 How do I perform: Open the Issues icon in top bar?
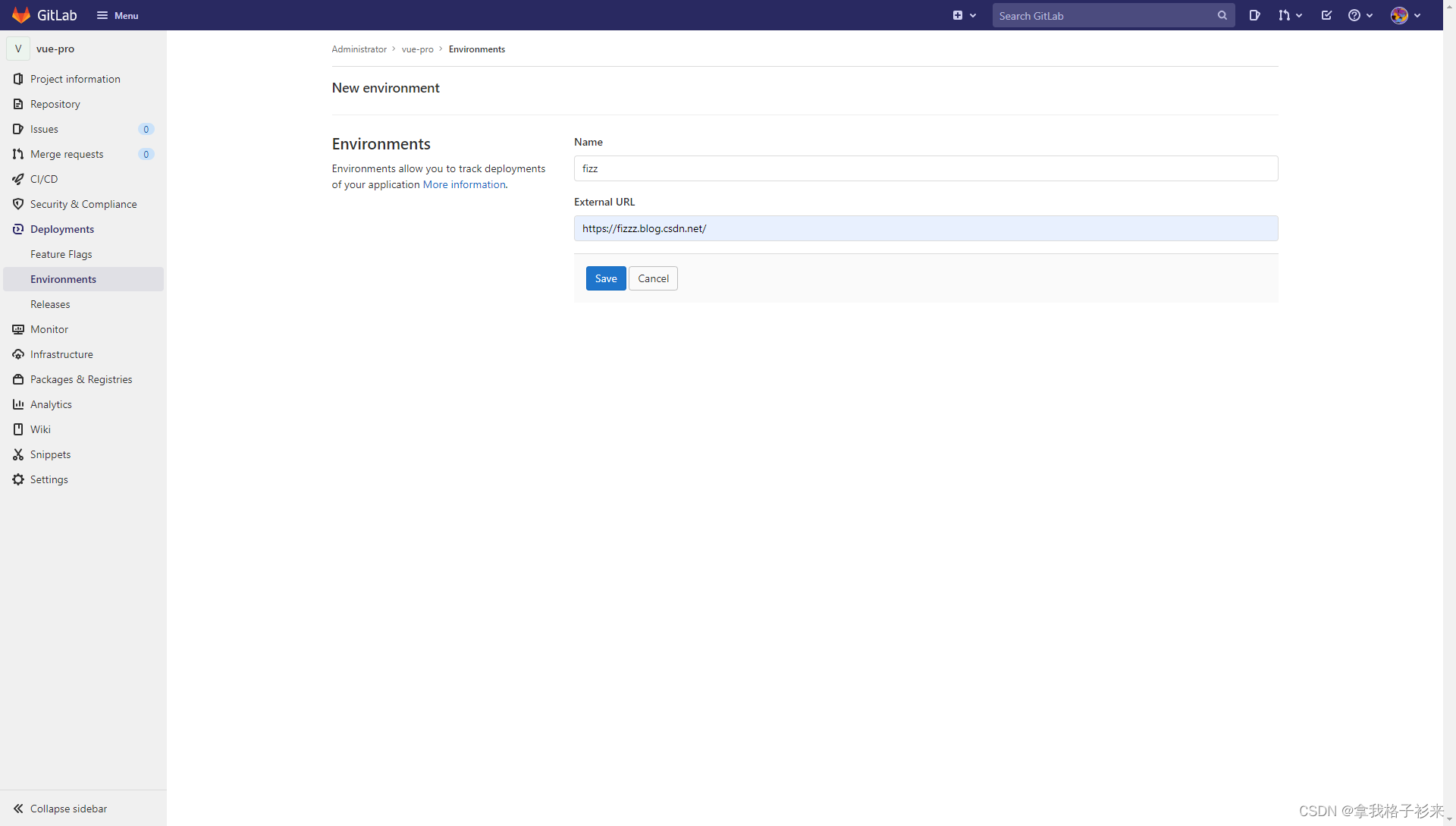click(1254, 15)
